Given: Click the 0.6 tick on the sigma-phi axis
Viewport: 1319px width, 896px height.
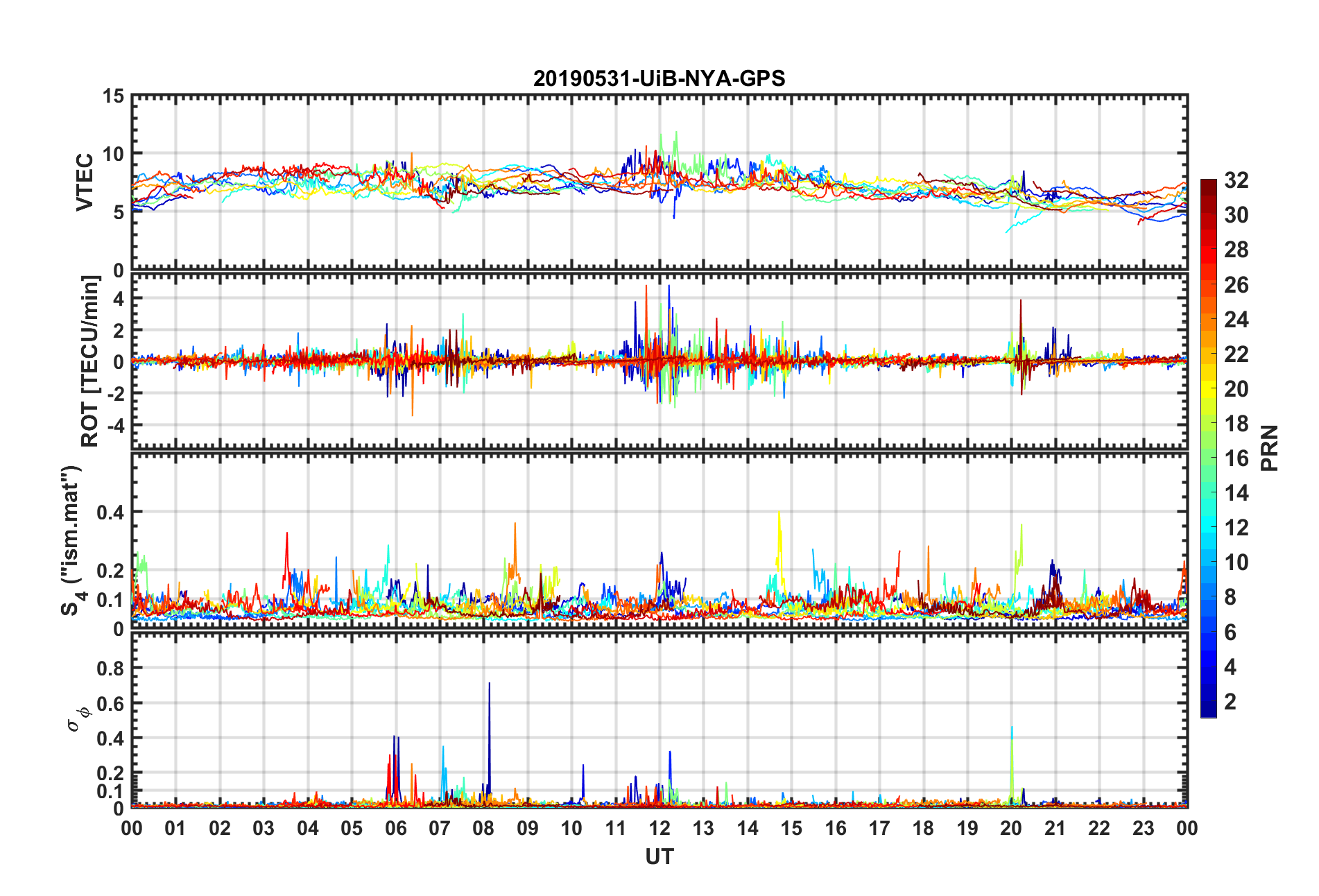Looking at the screenshot, I should click(x=110, y=704).
